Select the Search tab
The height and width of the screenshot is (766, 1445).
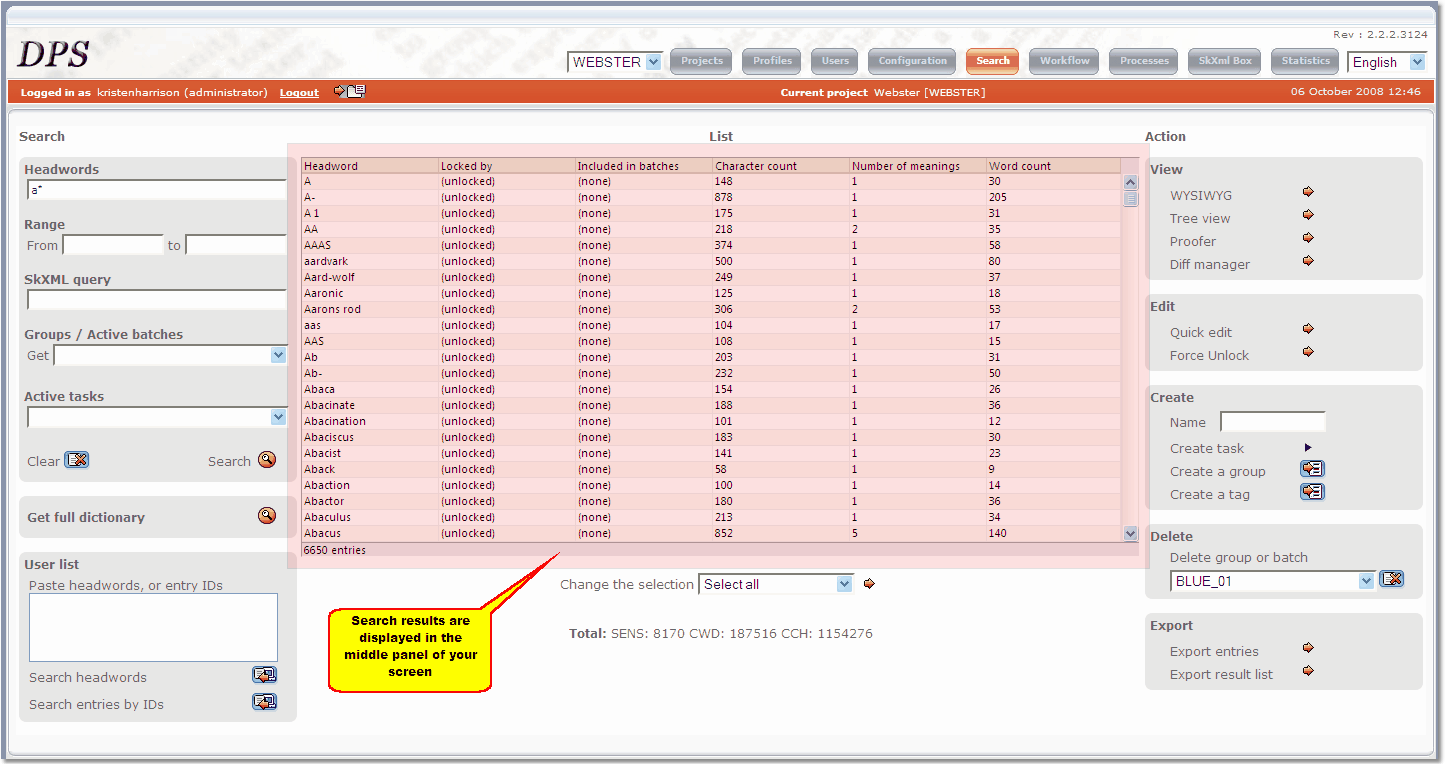(993, 61)
